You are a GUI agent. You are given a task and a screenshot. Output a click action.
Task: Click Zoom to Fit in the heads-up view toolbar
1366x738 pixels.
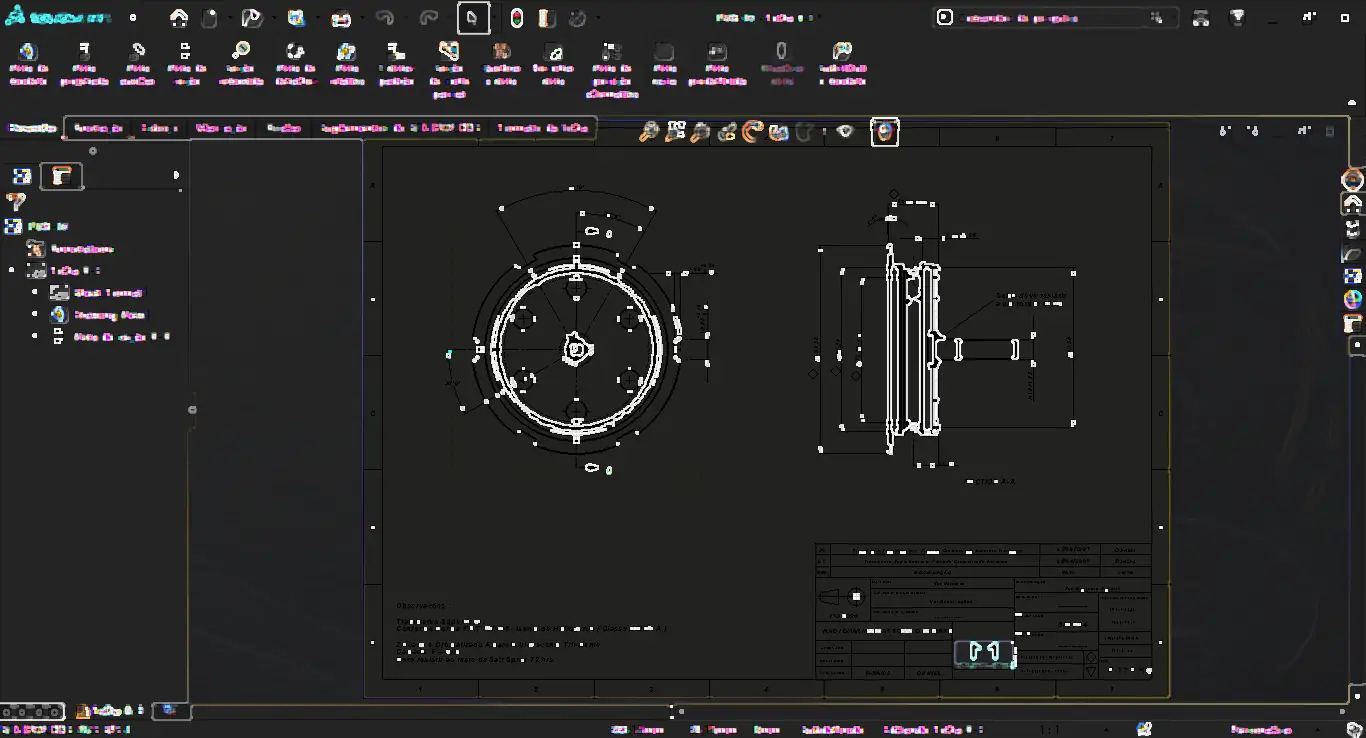coord(649,131)
